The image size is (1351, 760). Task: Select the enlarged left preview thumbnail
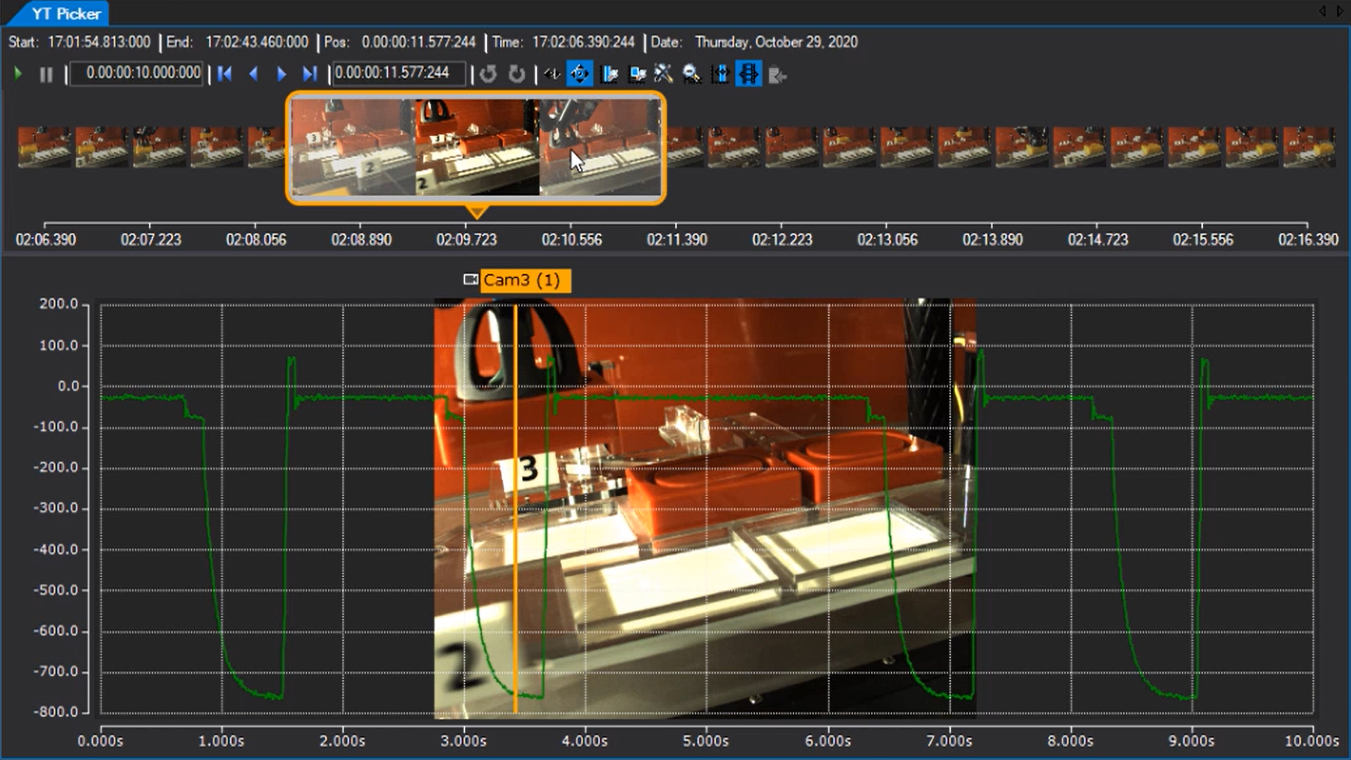(353, 147)
